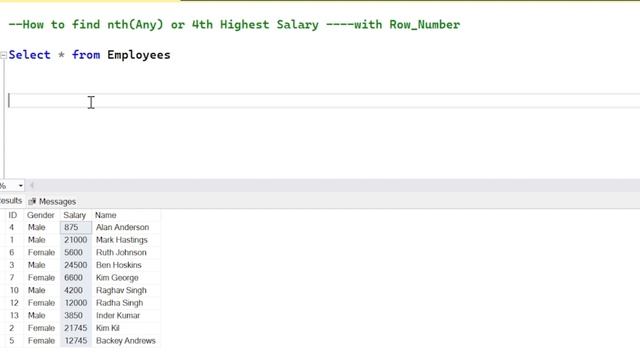Click the horizontal scrollbar left arrow
Screen dimensions: 640x360
tap(32, 186)
